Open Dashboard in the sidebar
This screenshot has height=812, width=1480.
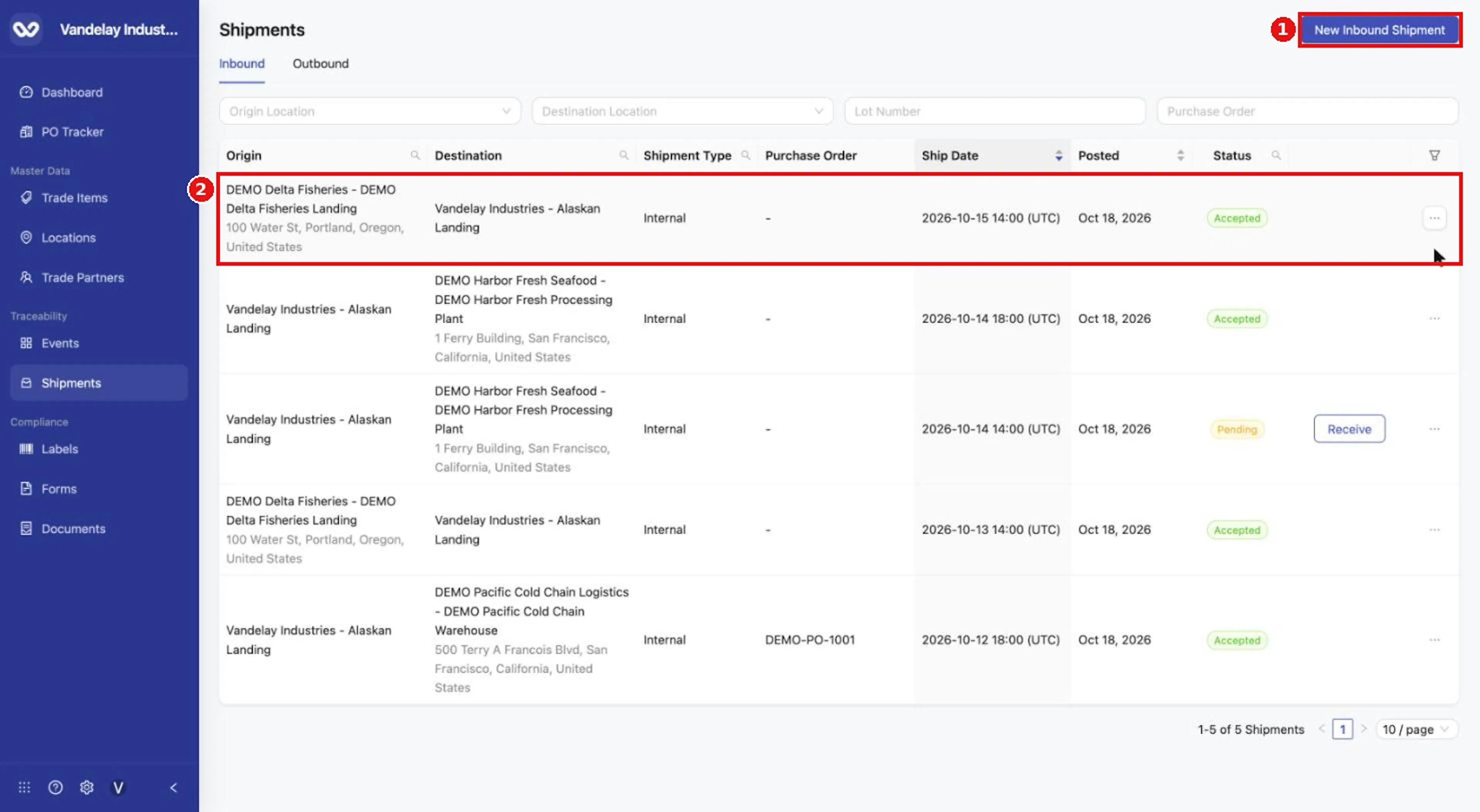tap(99, 92)
